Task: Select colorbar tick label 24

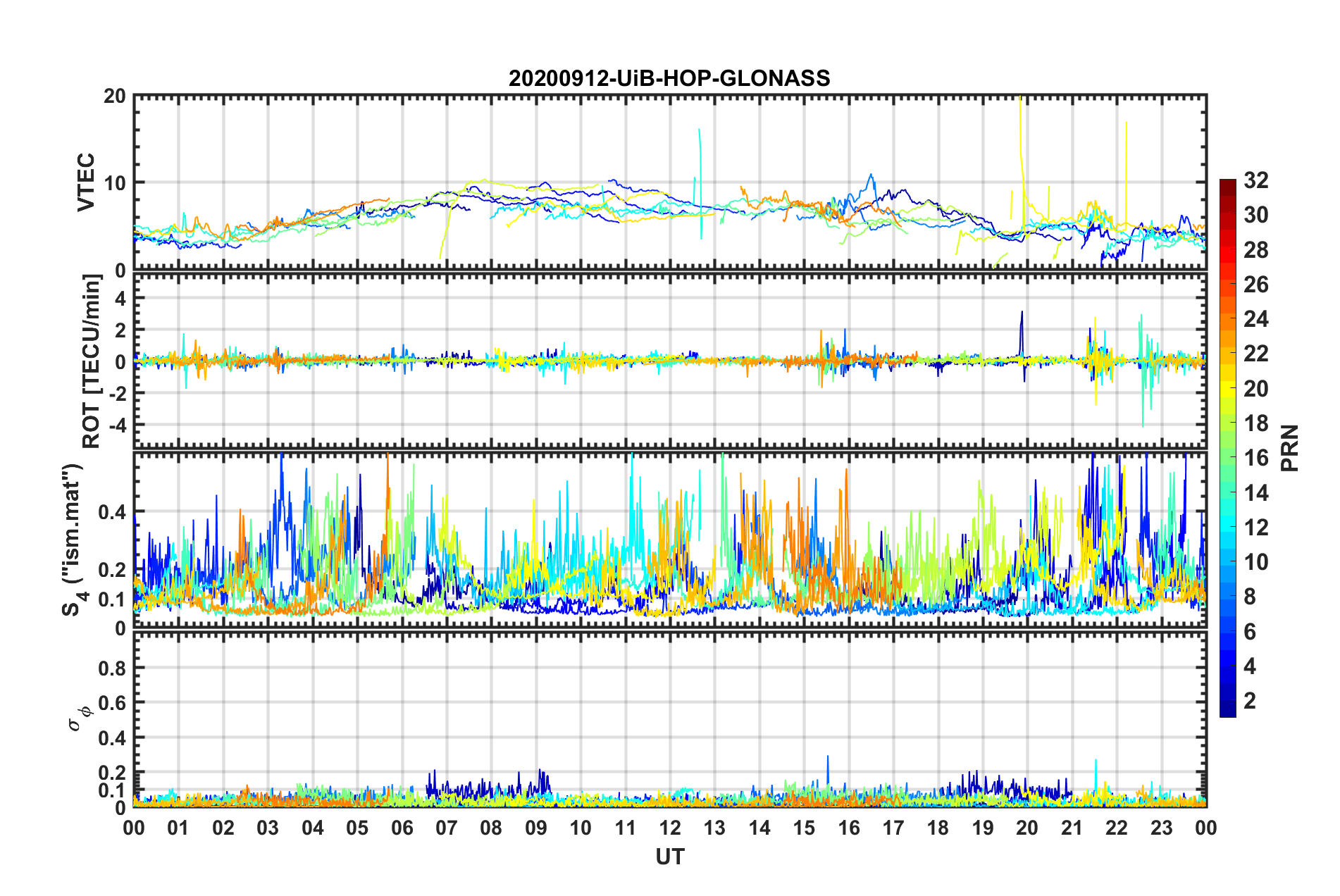Action: tap(1255, 319)
